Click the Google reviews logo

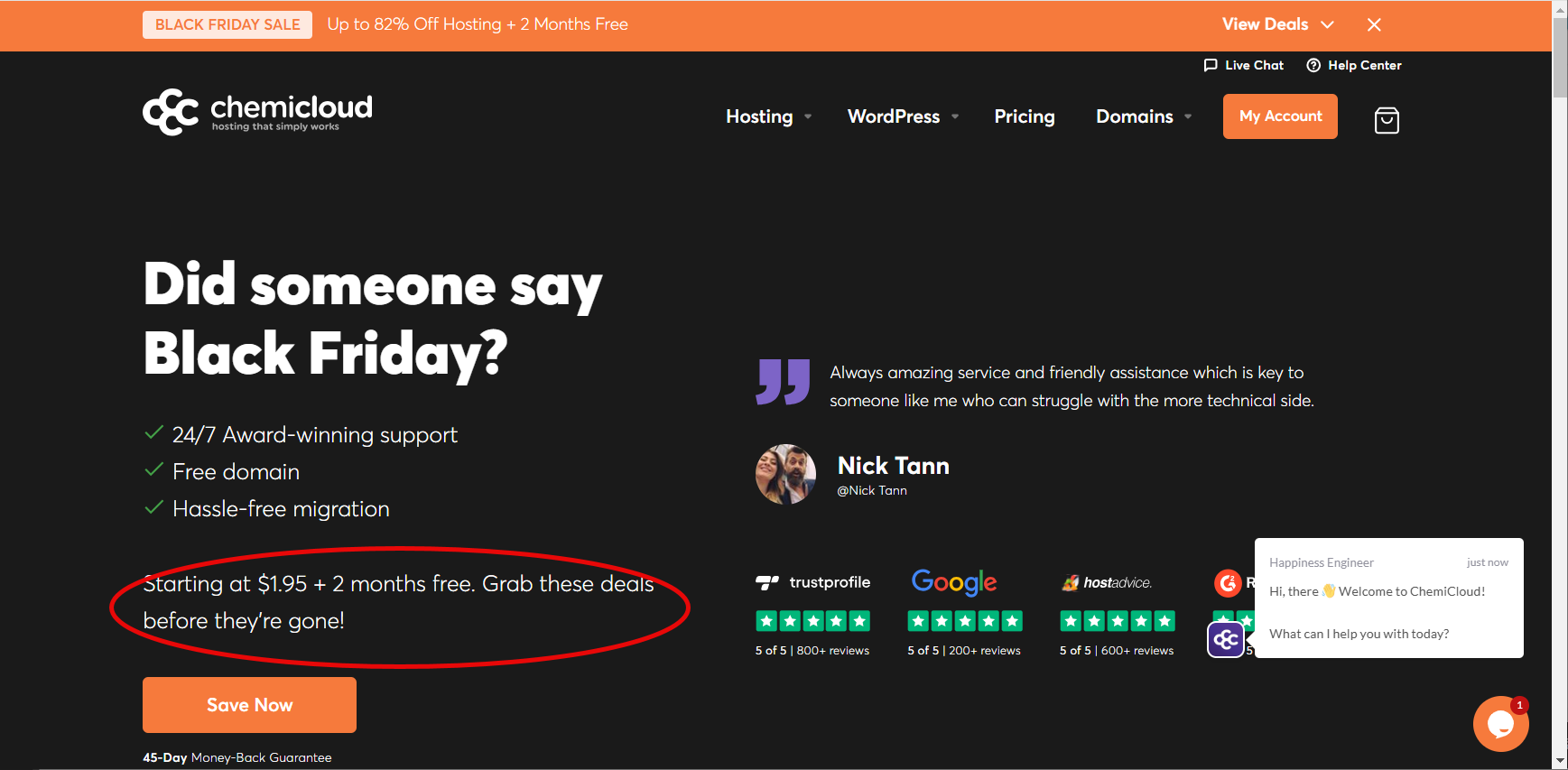tap(954, 582)
